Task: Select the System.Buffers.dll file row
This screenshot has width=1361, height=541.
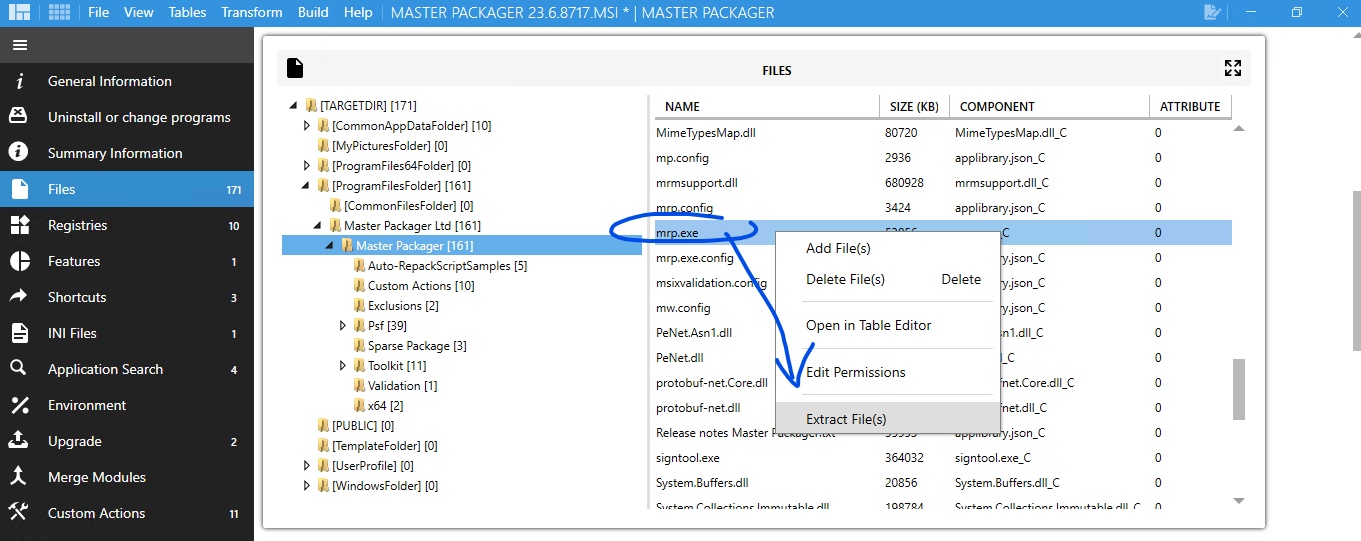Action: 943,483
